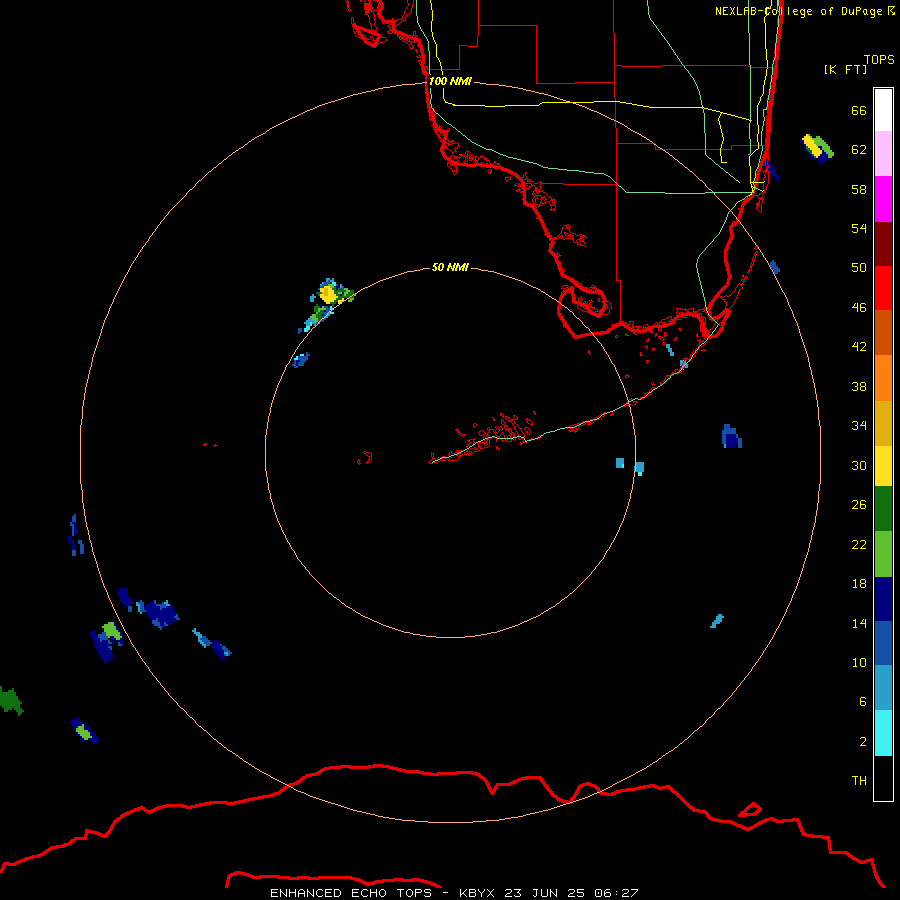Click the light blue legend swatch near 6
The height and width of the screenshot is (900, 900).
tap(883, 688)
